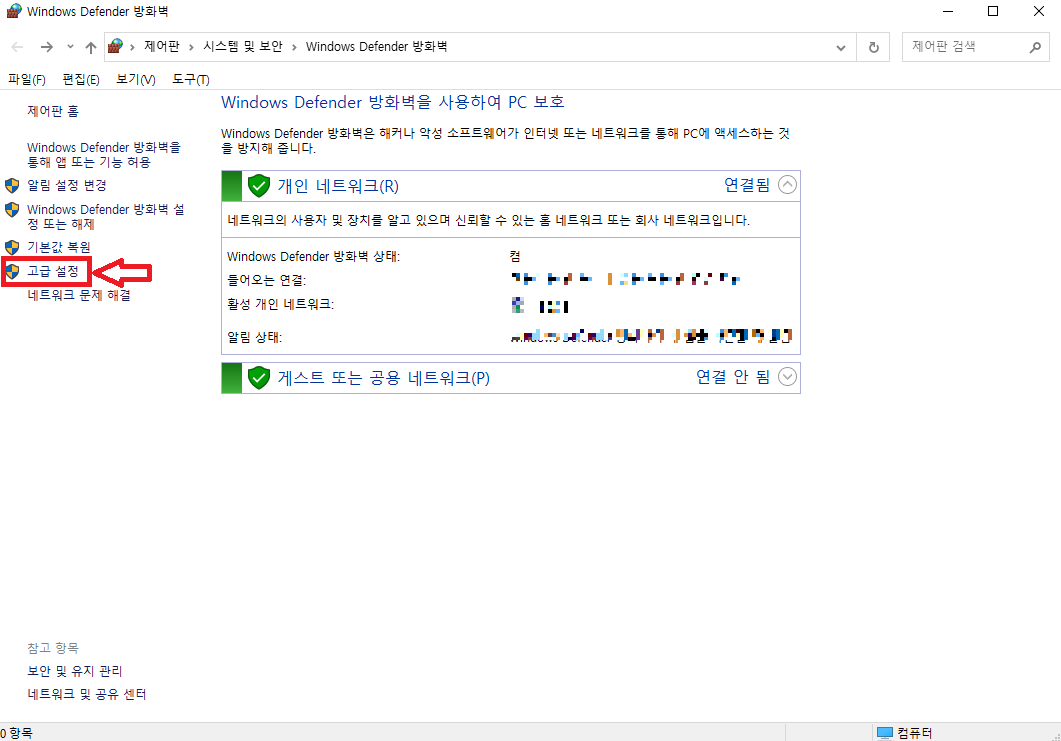Close the Windows Defender 방화벽 window
The height and width of the screenshot is (741, 1061).
click(1039, 12)
